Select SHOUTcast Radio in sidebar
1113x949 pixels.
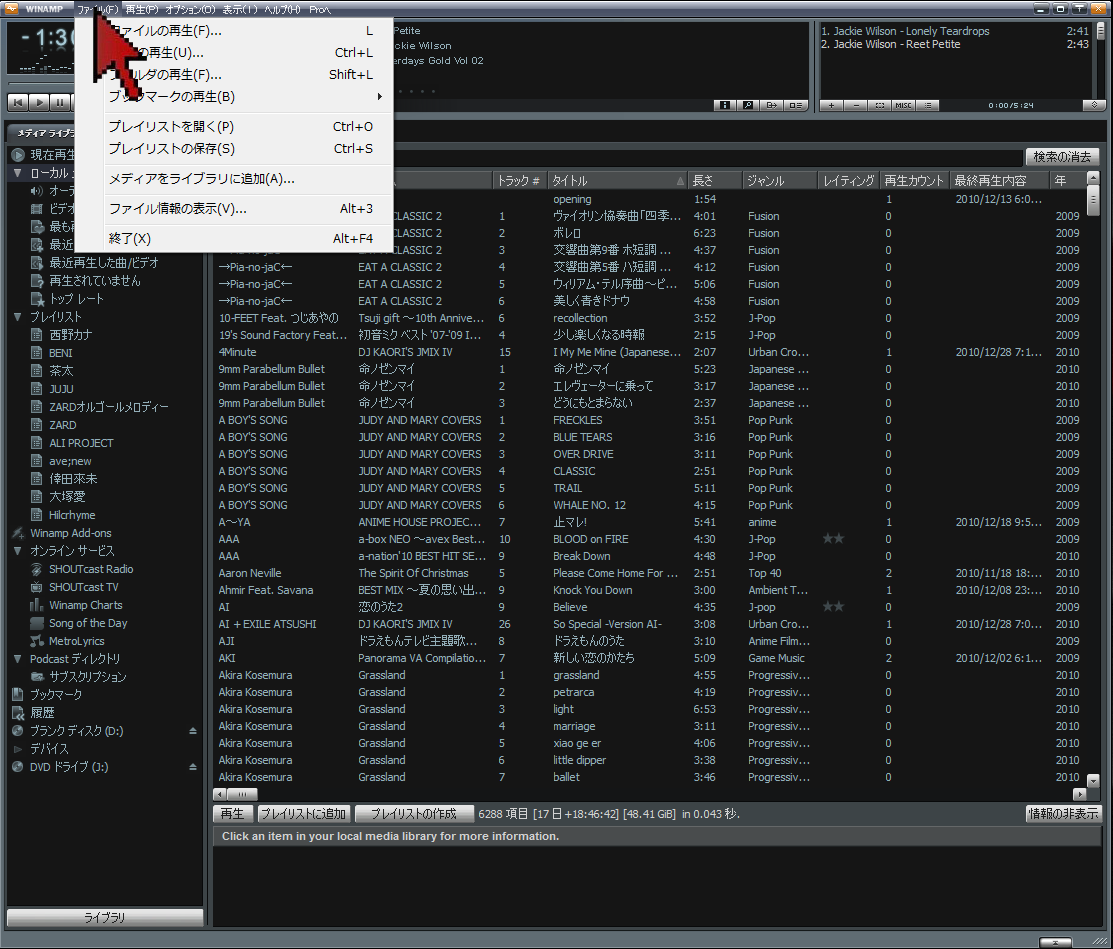pos(91,569)
